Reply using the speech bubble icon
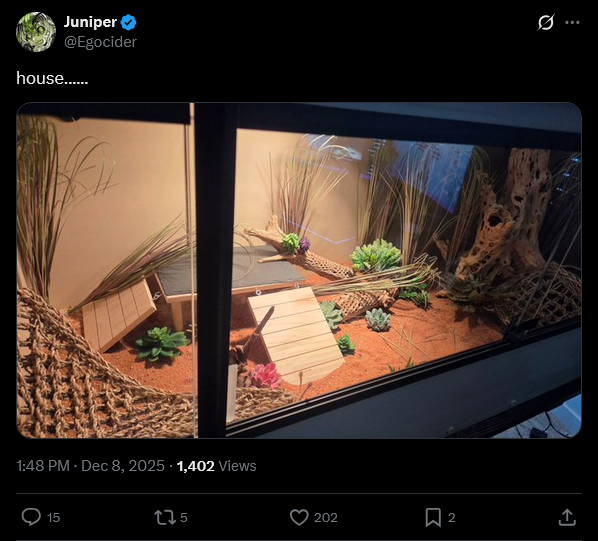 [x=31, y=517]
